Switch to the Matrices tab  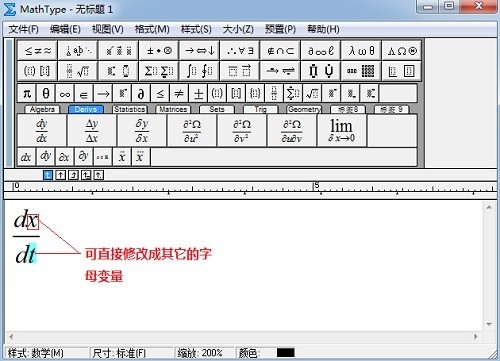(173, 109)
